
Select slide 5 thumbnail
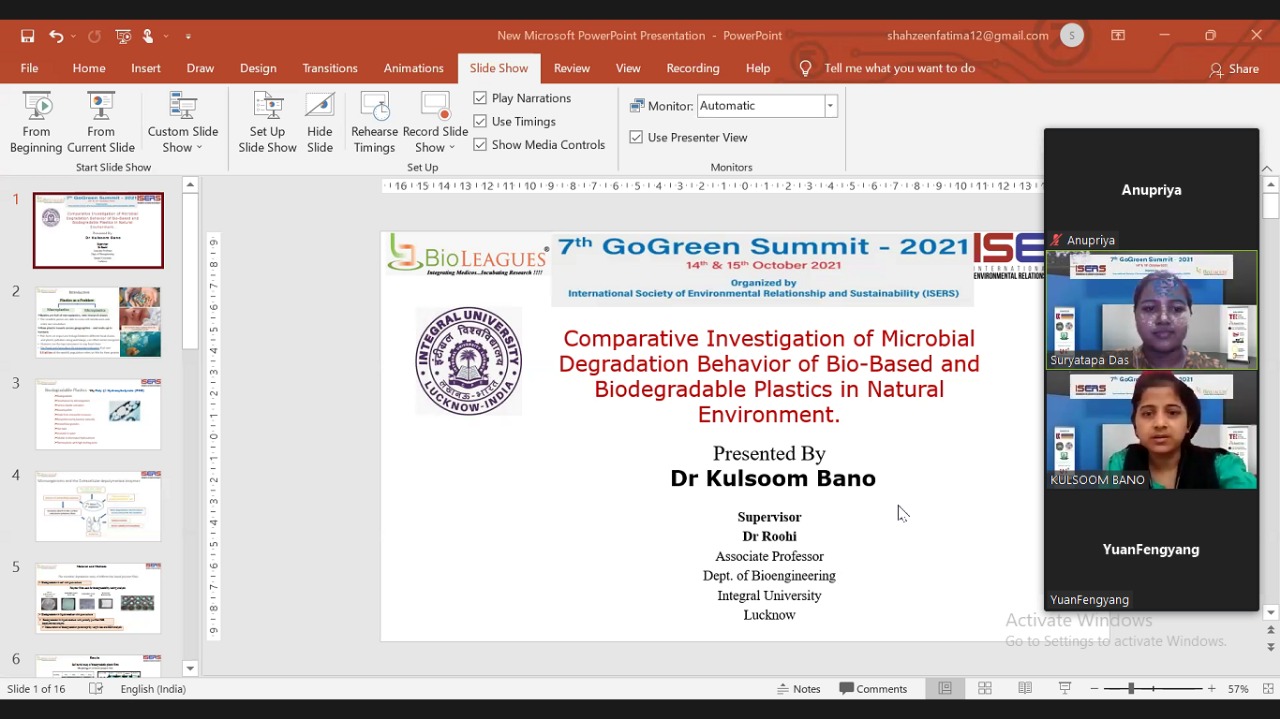tap(98, 598)
